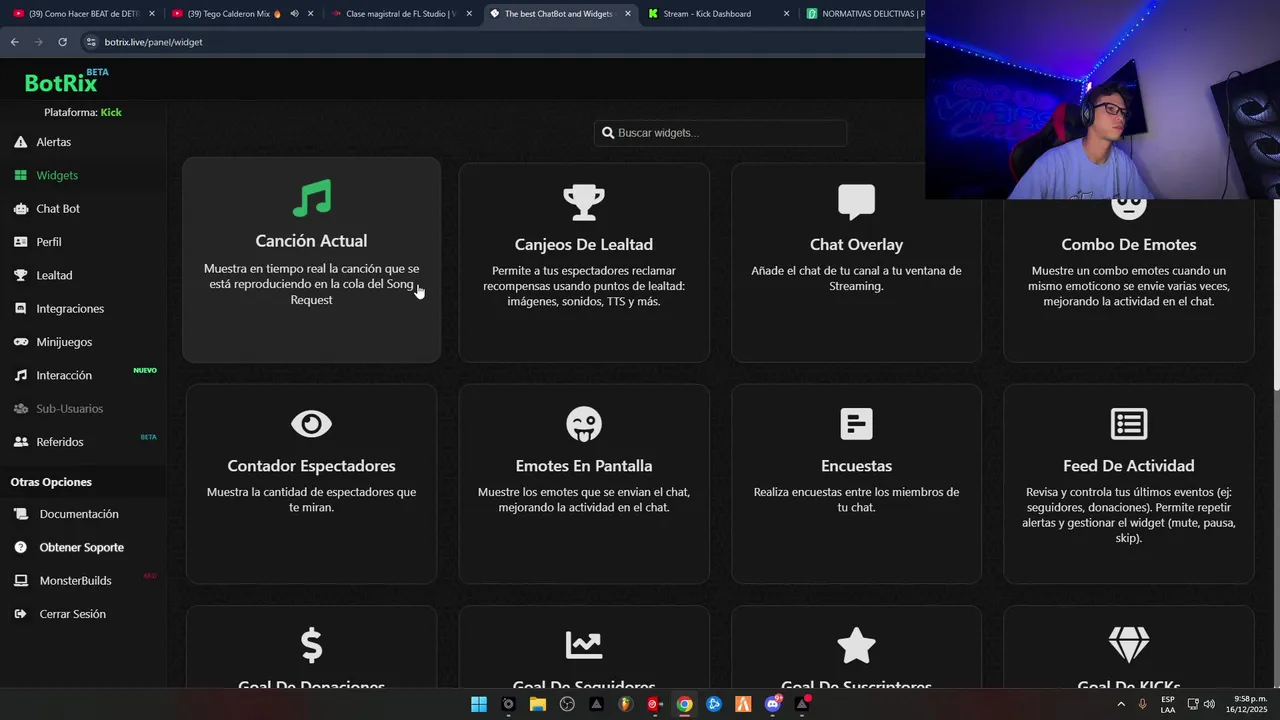
Task: Open Lealtad with the trophy sidebar icon
Action: coord(20,275)
